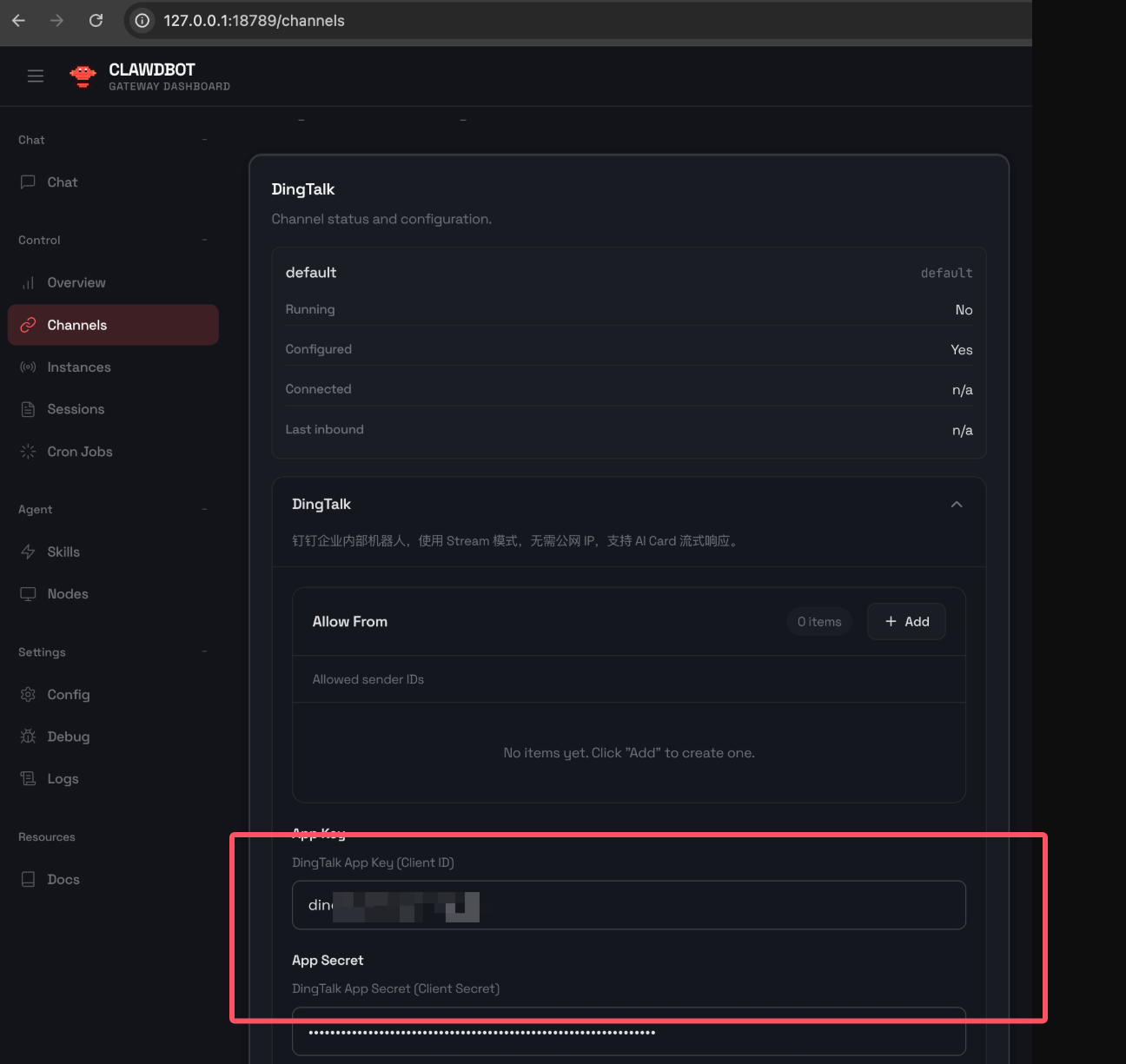Click the Last inbound row label

pyautogui.click(x=324, y=429)
